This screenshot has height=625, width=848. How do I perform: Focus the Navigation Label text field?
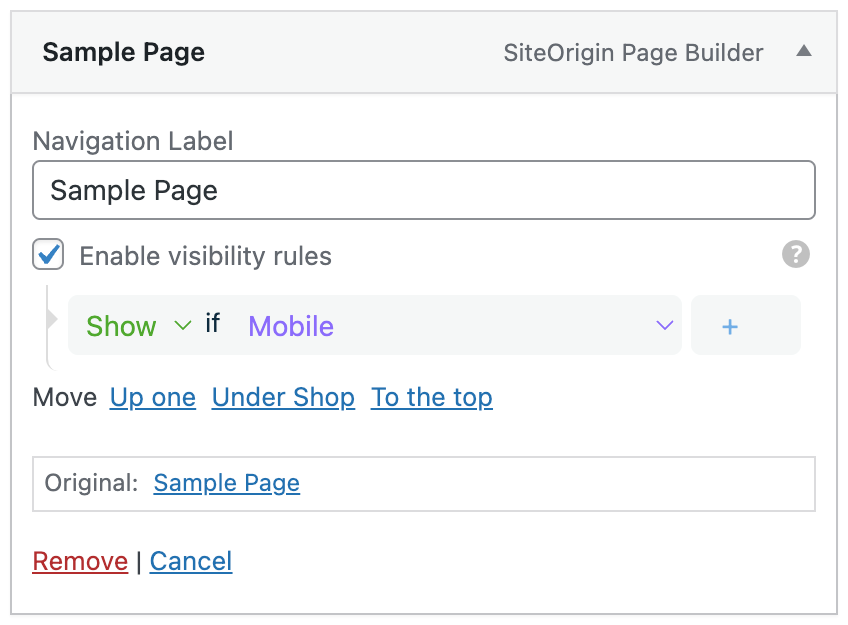[424, 190]
